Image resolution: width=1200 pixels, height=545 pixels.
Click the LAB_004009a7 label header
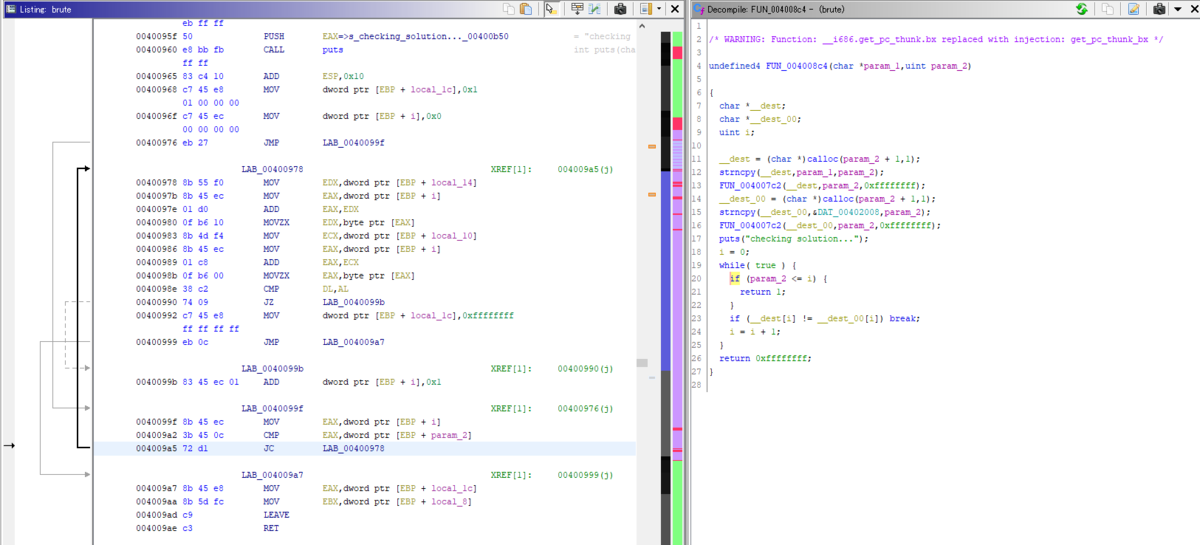coord(272,475)
